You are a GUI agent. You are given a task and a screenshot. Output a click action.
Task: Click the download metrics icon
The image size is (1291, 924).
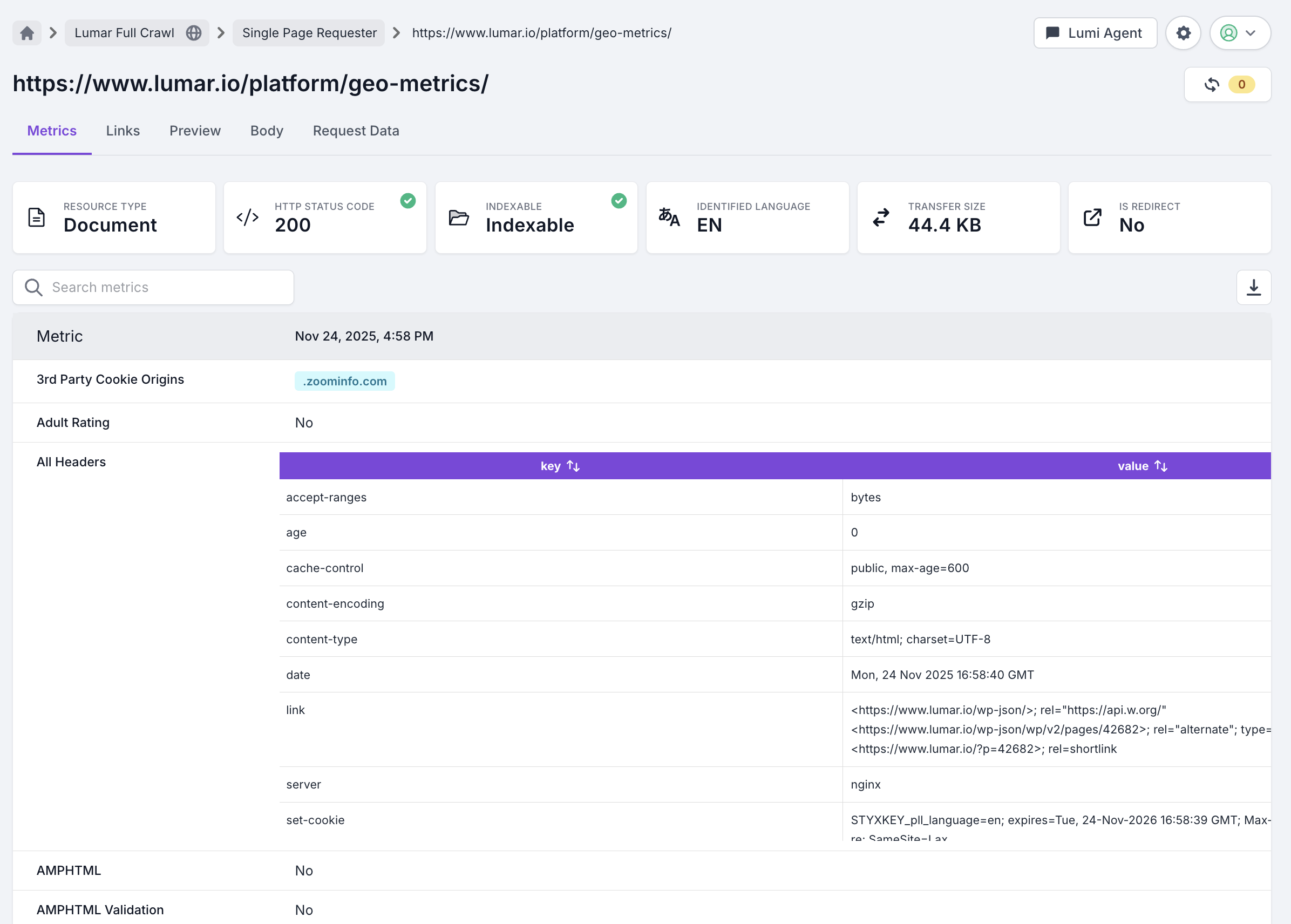[1253, 287]
